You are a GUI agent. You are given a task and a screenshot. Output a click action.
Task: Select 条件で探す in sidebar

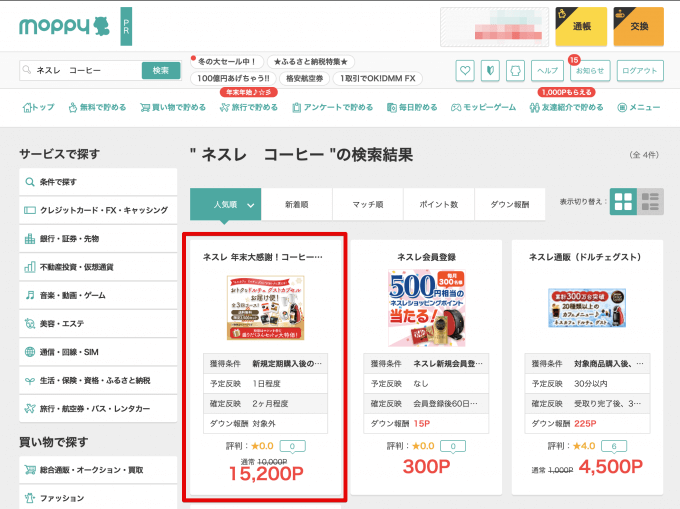point(98,182)
